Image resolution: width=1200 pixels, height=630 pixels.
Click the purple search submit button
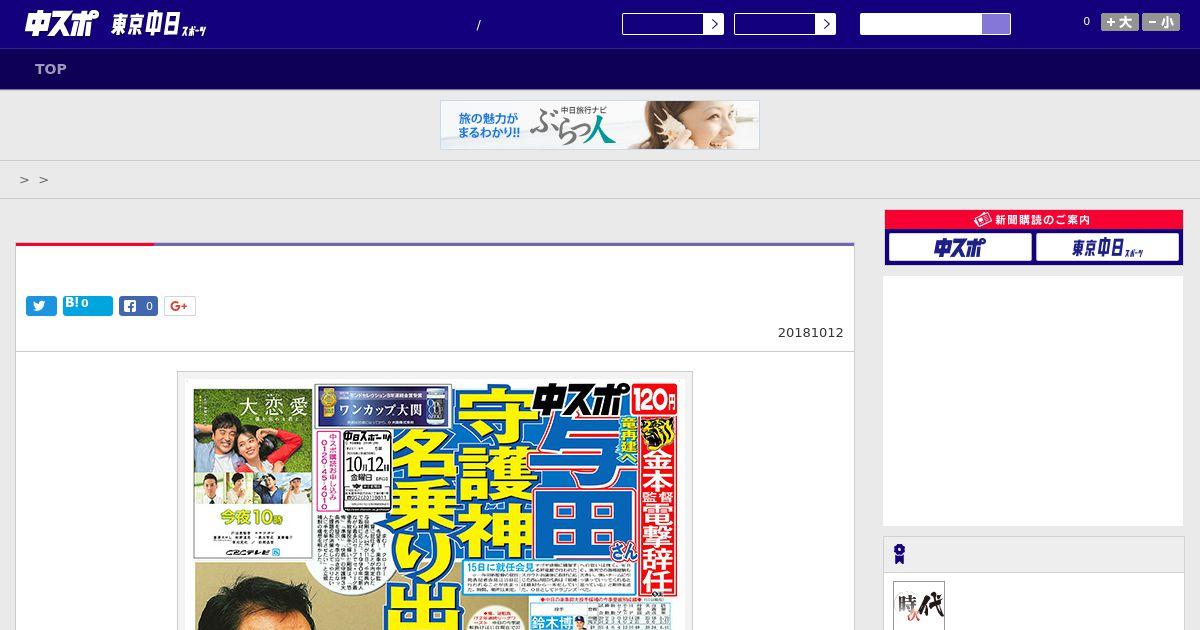coord(996,24)
